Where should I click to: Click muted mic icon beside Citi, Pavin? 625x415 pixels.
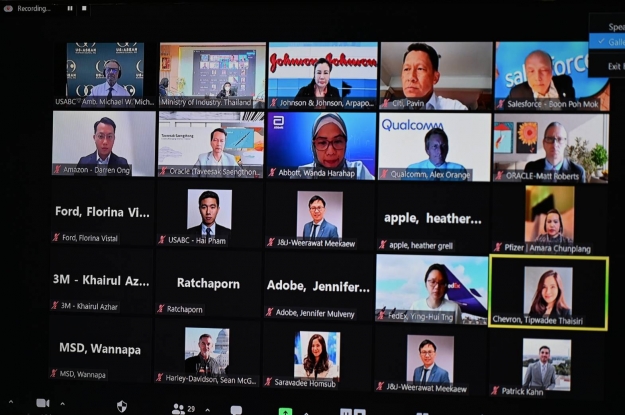click(x=386, y=104)
